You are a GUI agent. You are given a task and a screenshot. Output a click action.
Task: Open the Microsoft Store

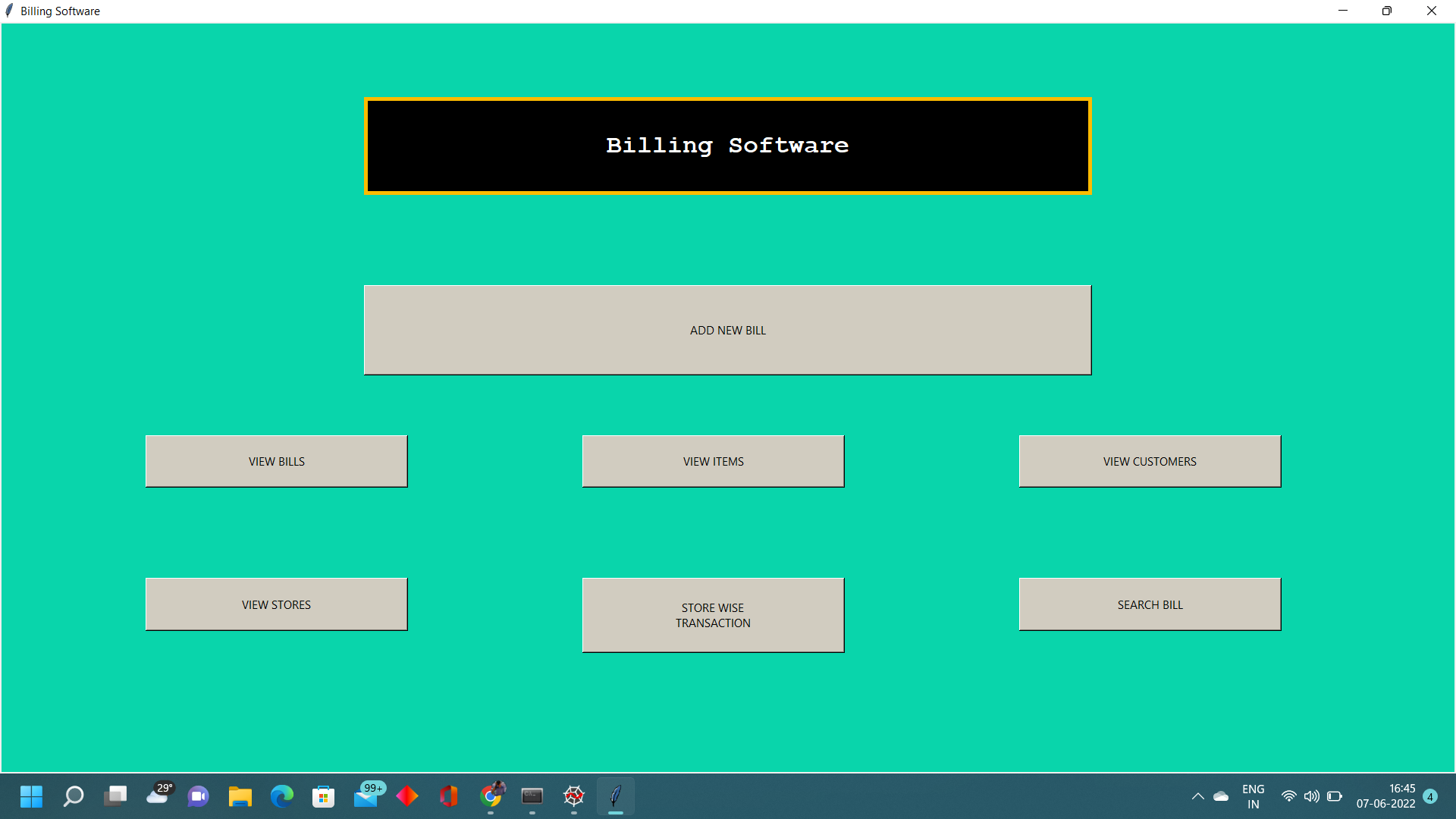[x=323, y=796]
